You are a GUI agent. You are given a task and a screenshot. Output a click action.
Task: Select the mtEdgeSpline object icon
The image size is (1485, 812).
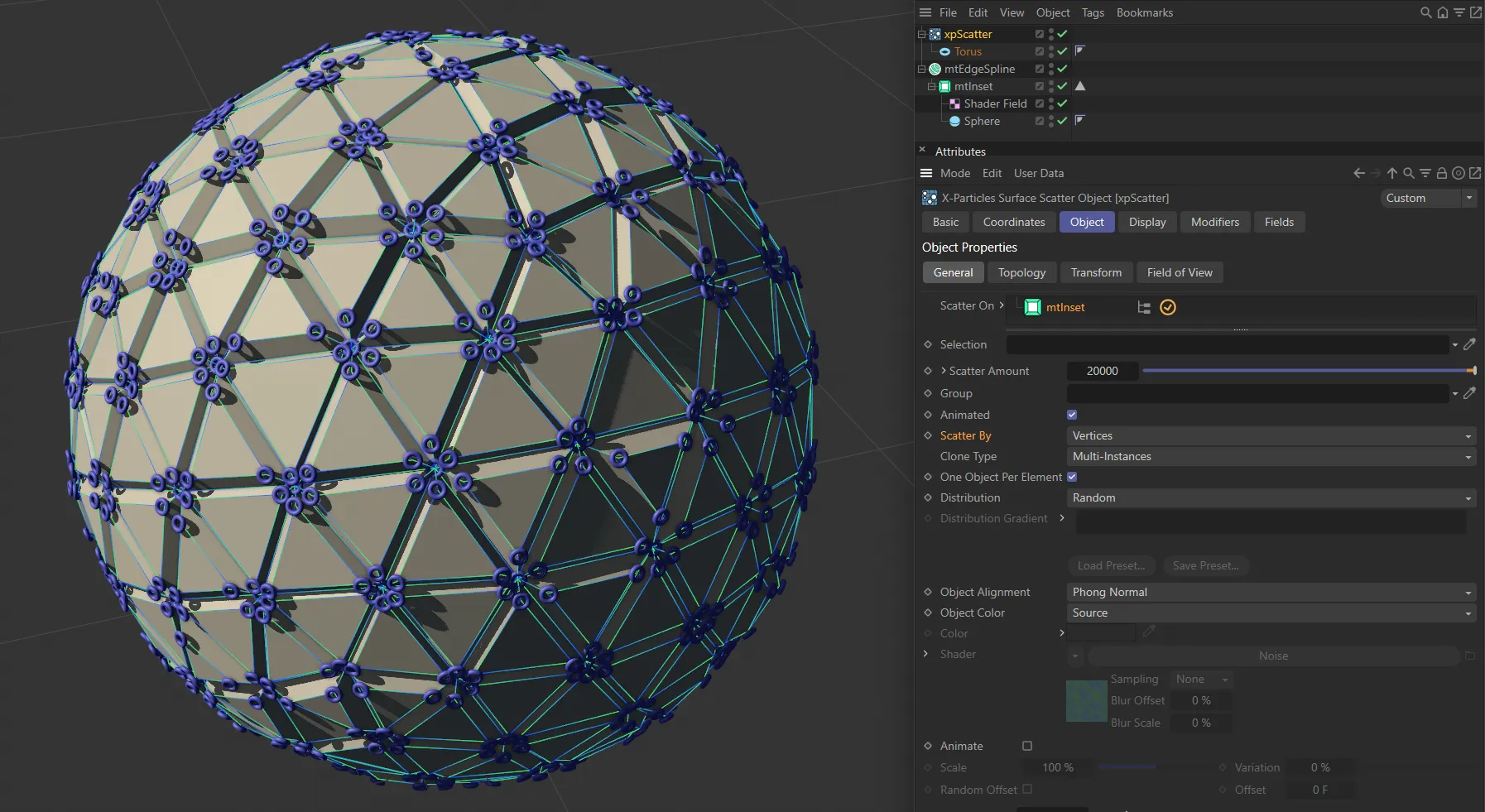click(x=935, y=69)
